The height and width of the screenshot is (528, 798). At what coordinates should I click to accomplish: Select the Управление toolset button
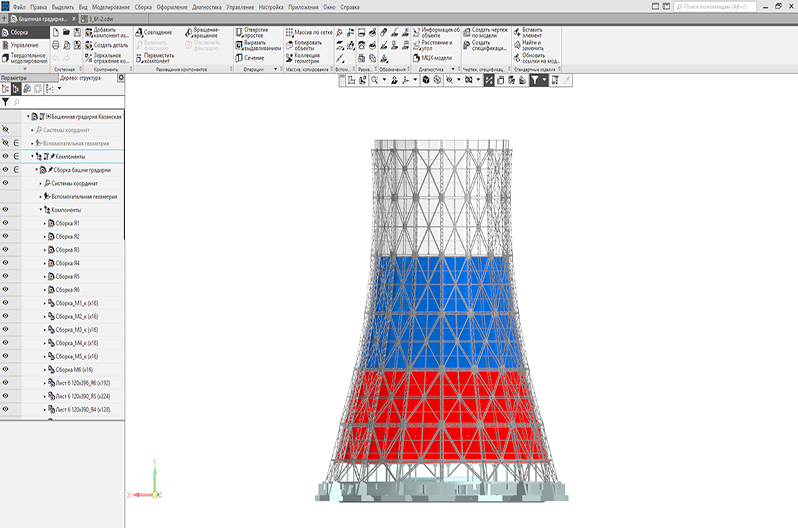click(x=25, y=45)
